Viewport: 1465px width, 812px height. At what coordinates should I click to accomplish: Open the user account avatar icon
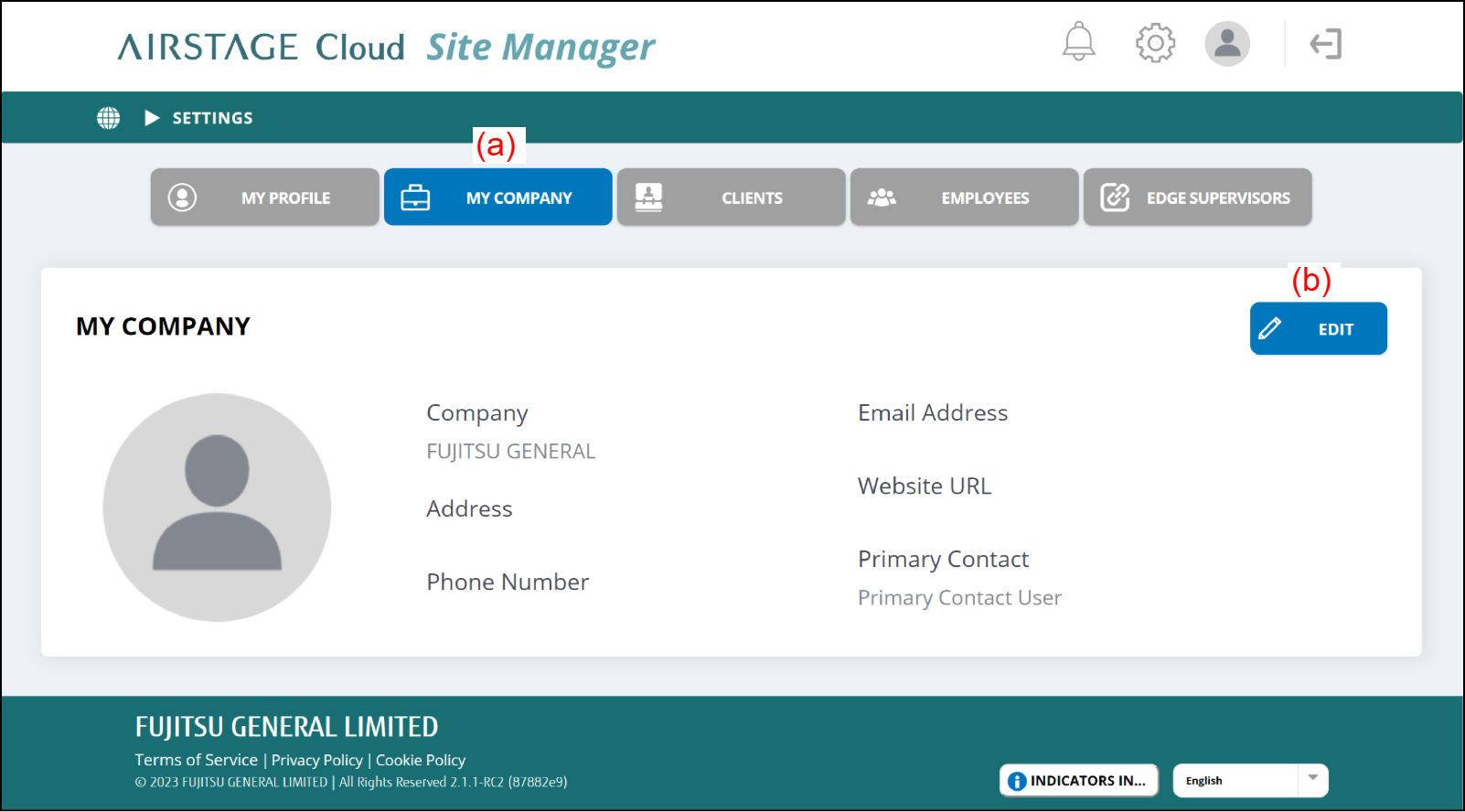point(1226,44)
